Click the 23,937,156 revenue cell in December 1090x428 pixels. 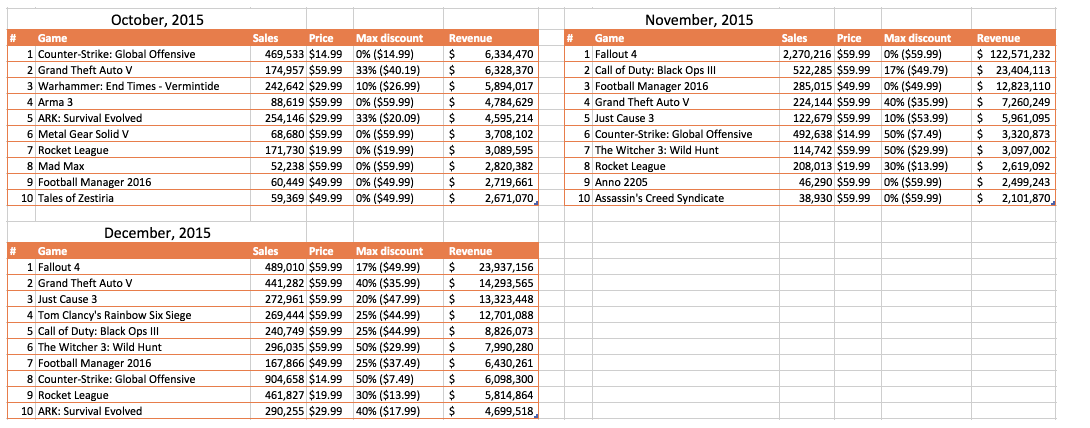tap(491, 267)
